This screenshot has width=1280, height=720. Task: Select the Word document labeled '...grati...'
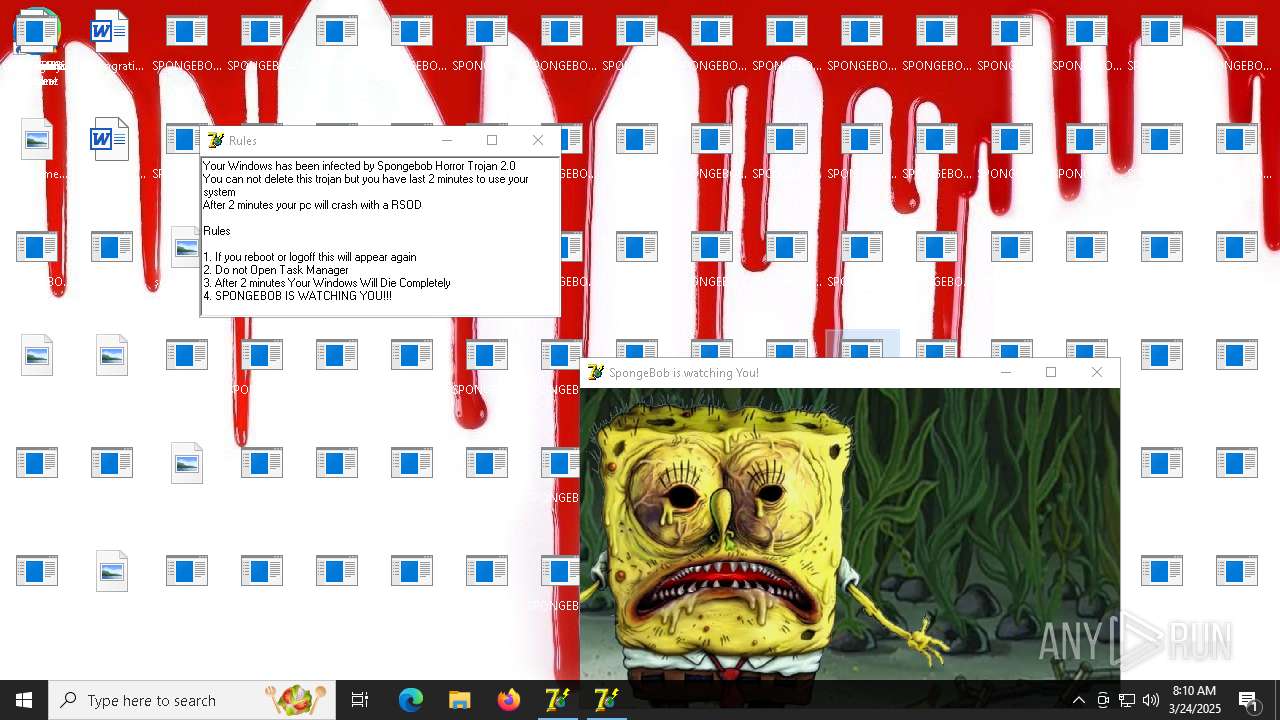(x=111, y=40)
